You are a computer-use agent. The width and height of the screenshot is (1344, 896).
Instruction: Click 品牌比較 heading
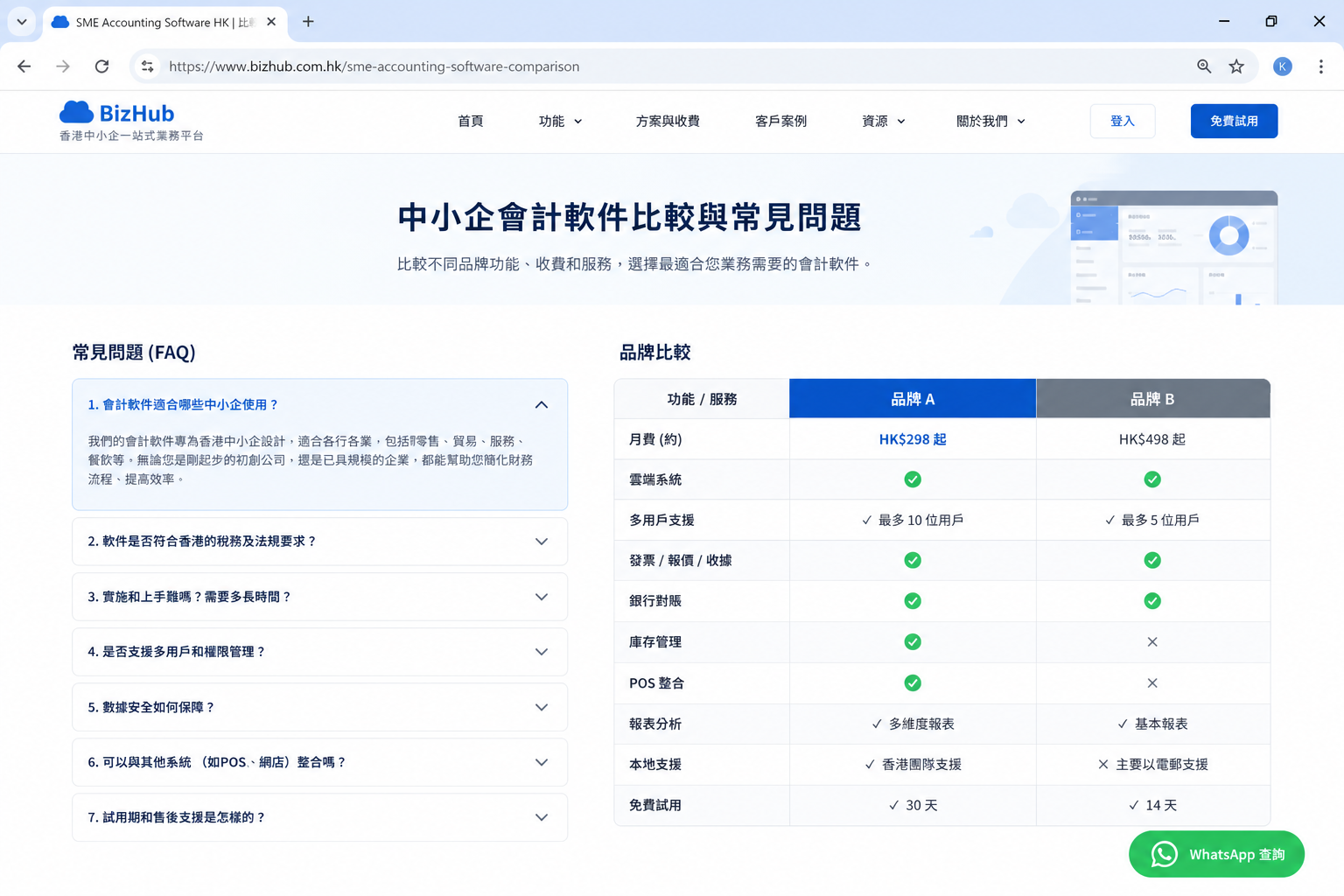point(655,353)
